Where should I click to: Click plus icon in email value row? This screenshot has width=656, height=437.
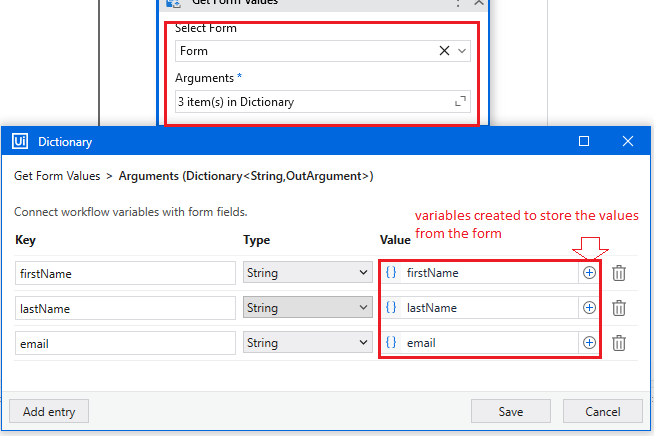[x=589, y=343]
